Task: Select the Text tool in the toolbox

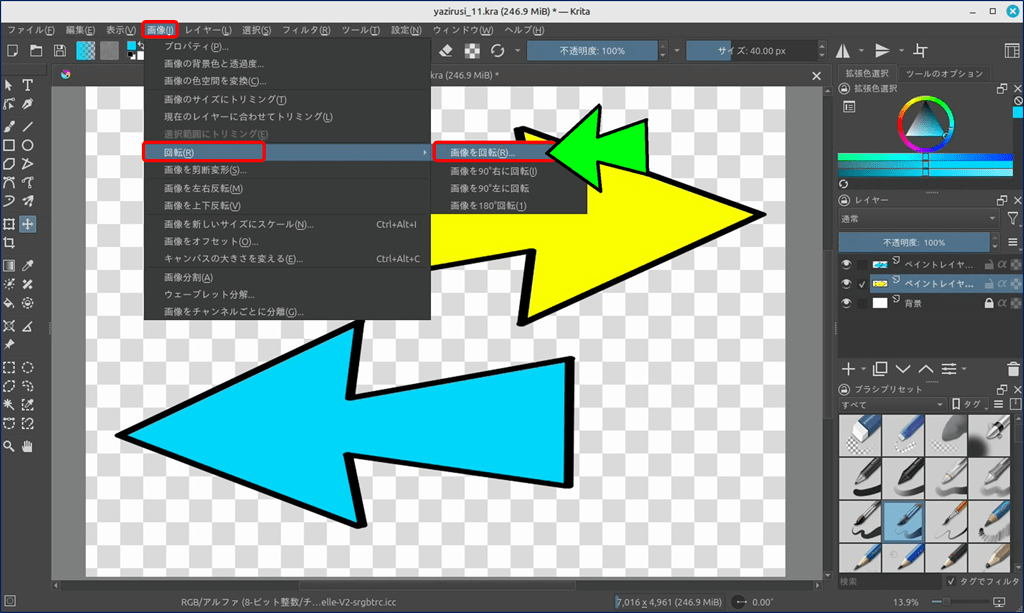Action: click(x=28, y=86)
